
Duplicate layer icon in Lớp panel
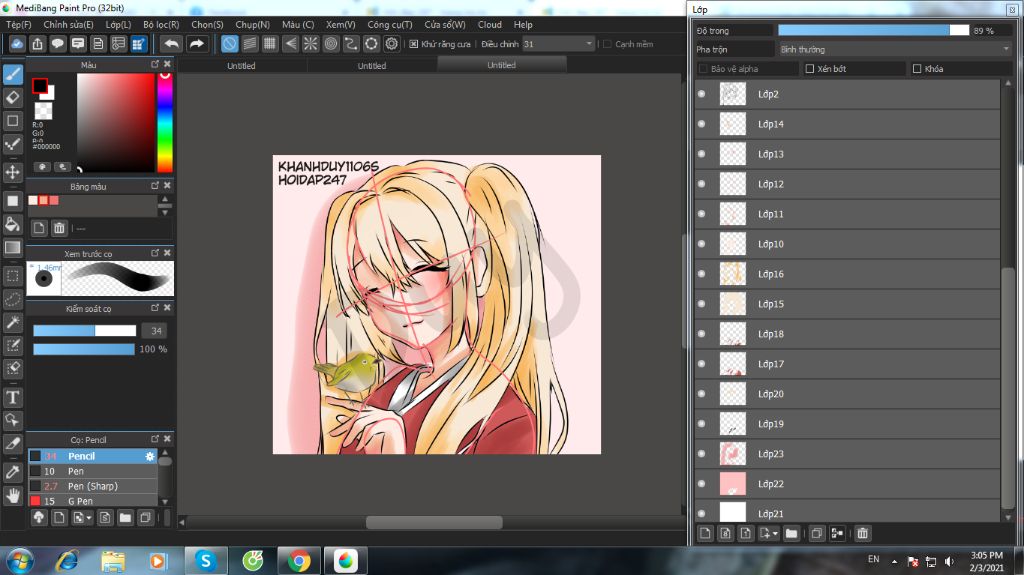pyautogui.click(x=816, y=533)
